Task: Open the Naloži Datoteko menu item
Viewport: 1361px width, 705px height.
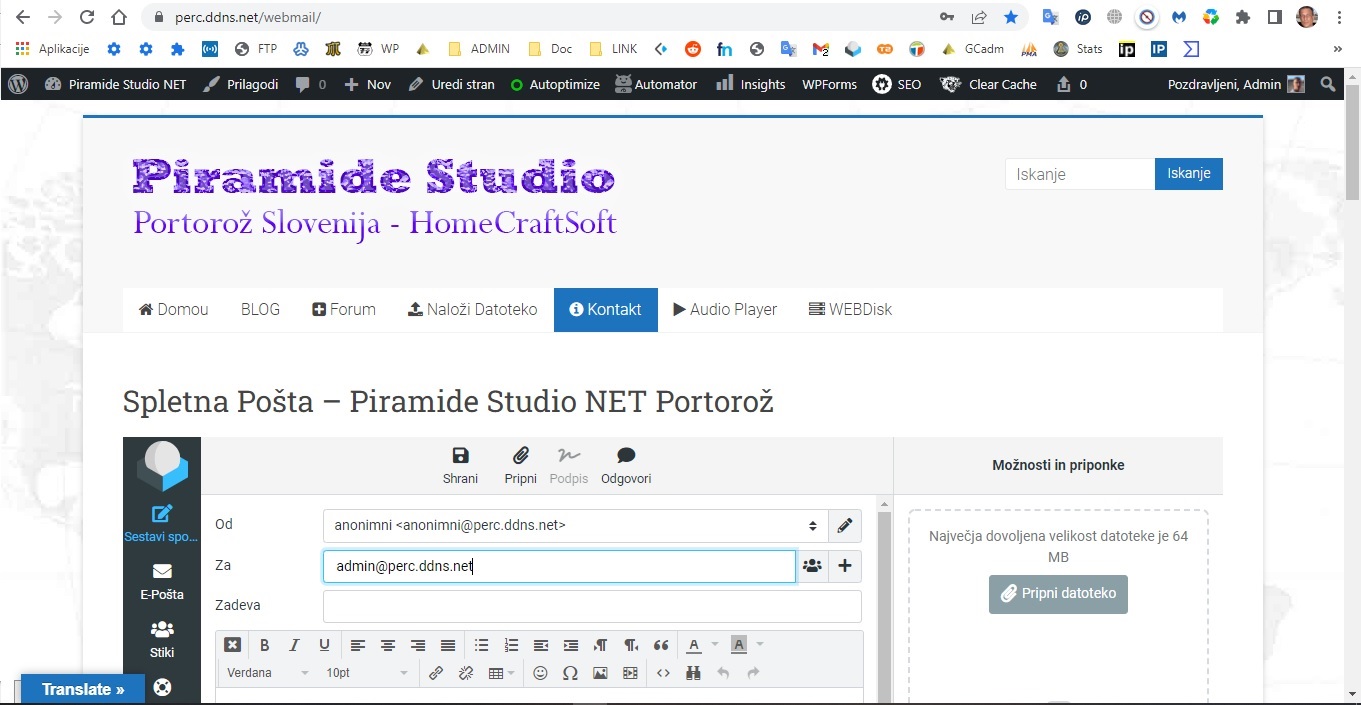Action: [x=473, y=310]
